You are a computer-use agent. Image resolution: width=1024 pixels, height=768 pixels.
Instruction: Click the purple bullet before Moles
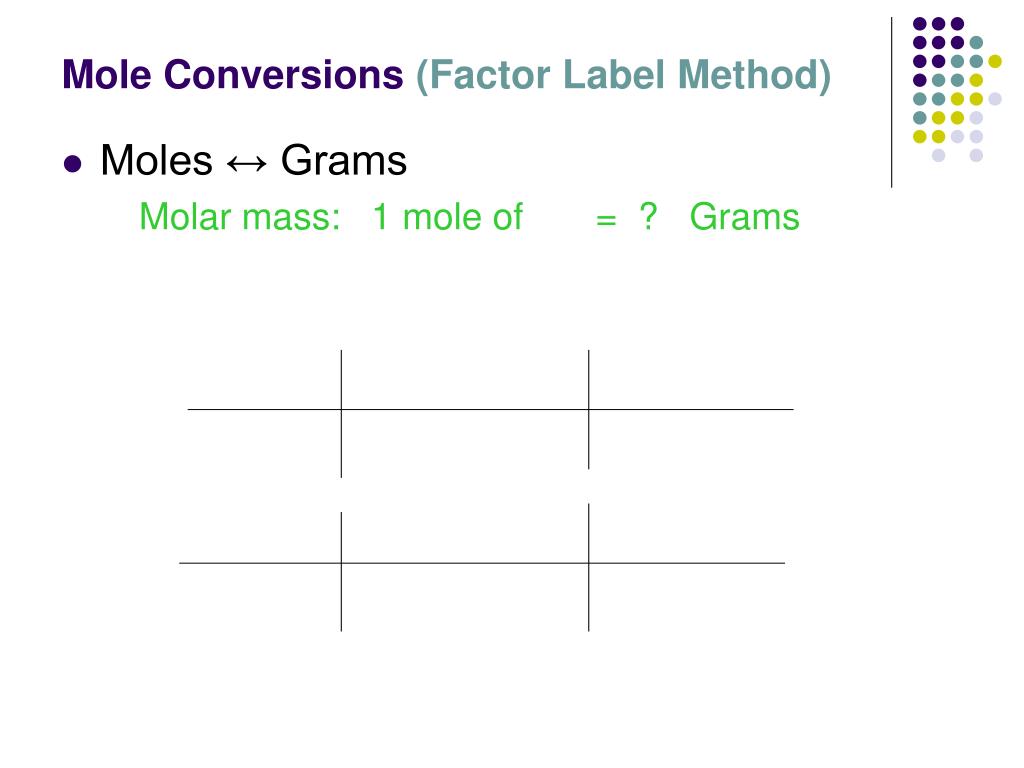[72, 163]
